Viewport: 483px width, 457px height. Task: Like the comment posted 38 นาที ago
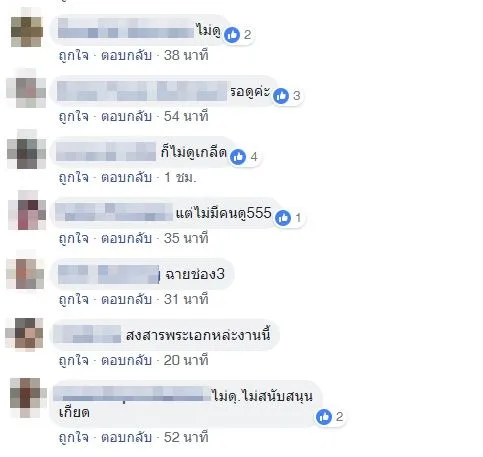pos(74,55)
